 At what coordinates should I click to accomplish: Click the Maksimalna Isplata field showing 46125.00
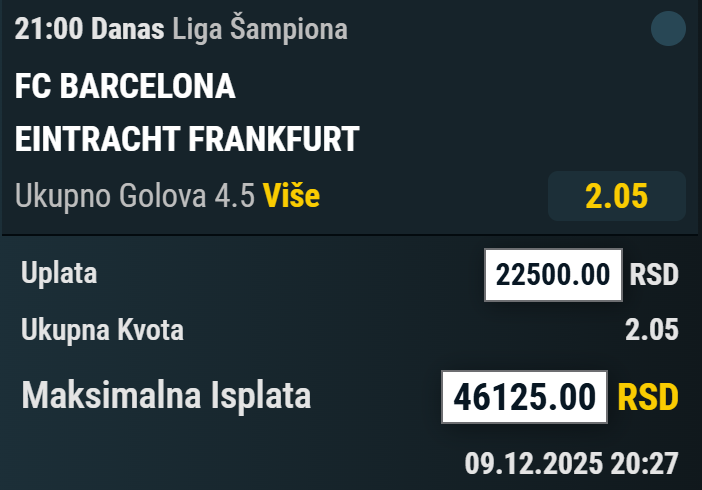click(x=524, y=397)
